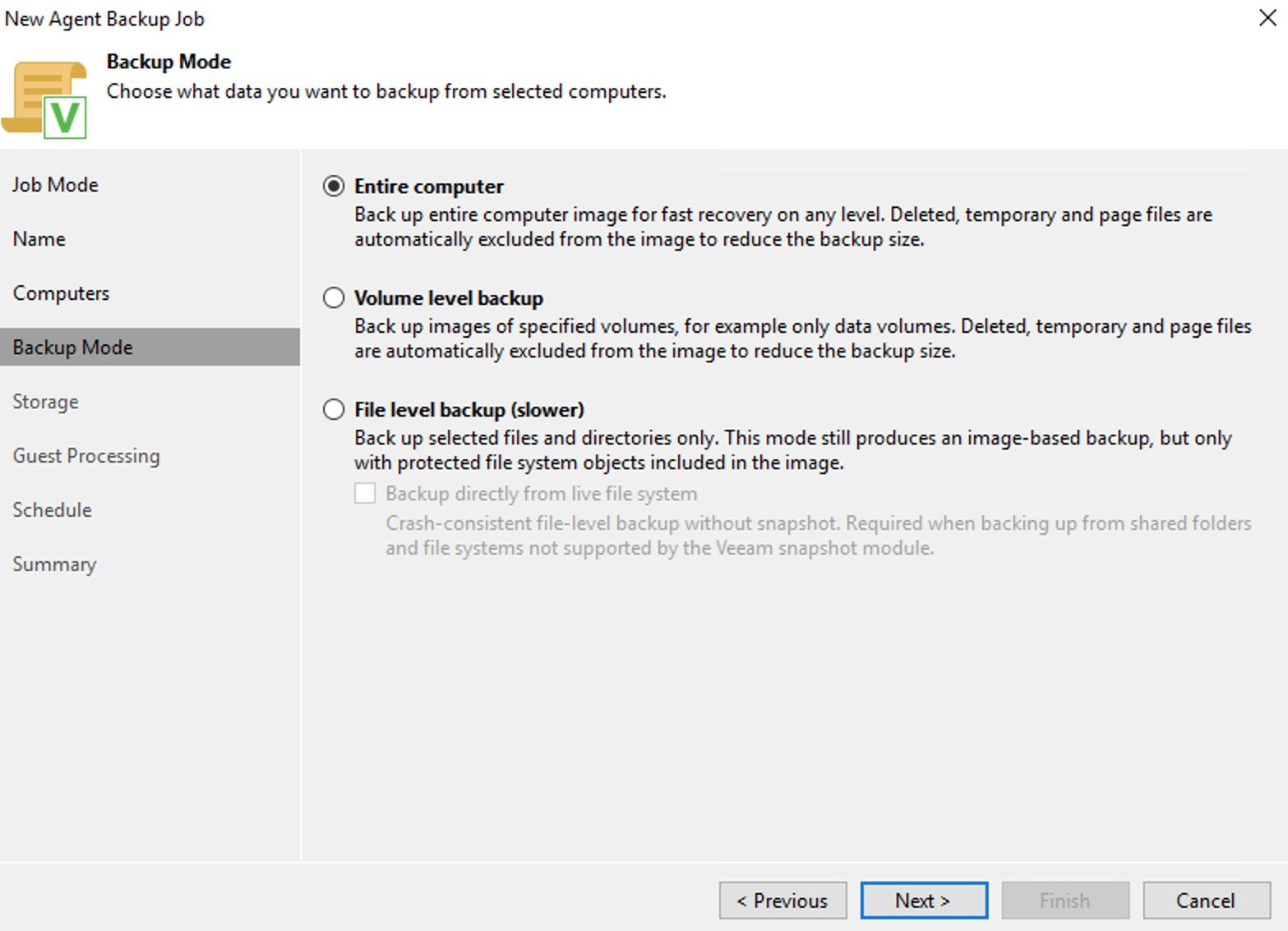Click the Entire computer label text
Viewport: 1288px width, 931px height.
(428, 187)
